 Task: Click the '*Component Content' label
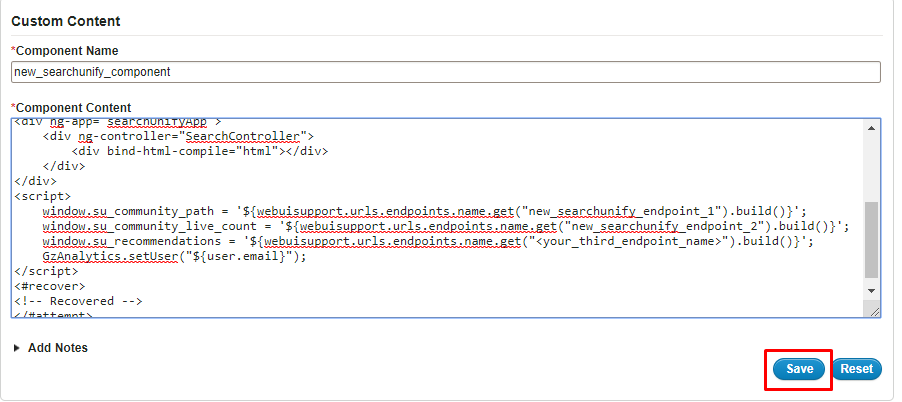pos(71,108)
